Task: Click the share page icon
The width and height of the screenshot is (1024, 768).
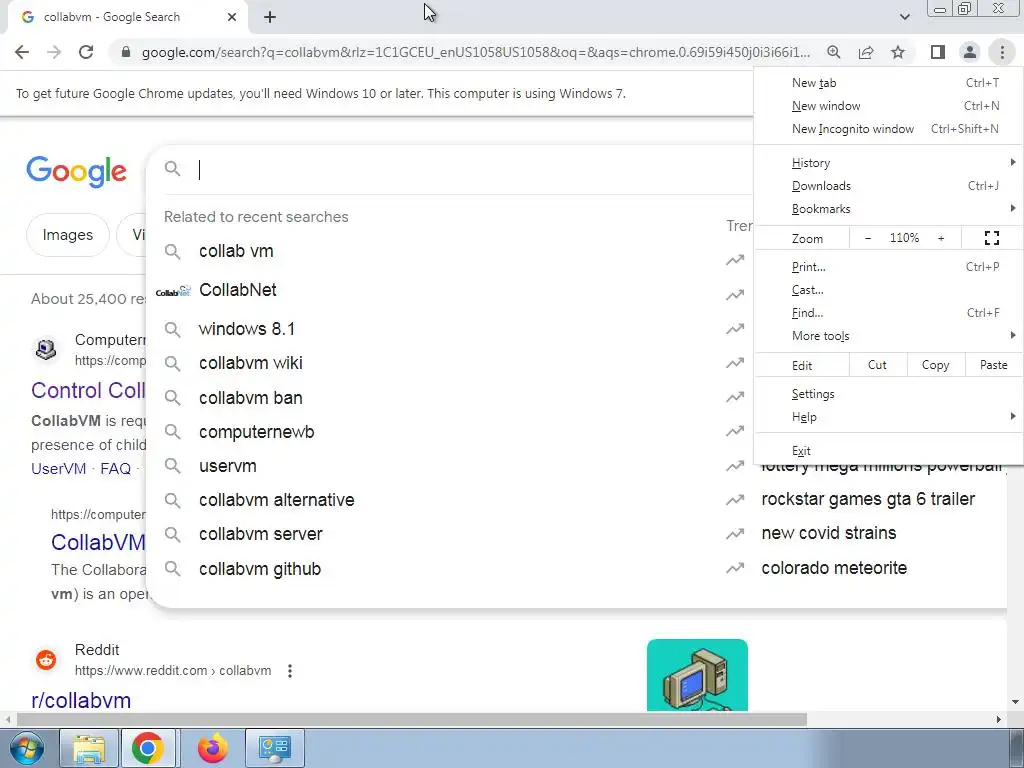Action: (x=866, y=52)
